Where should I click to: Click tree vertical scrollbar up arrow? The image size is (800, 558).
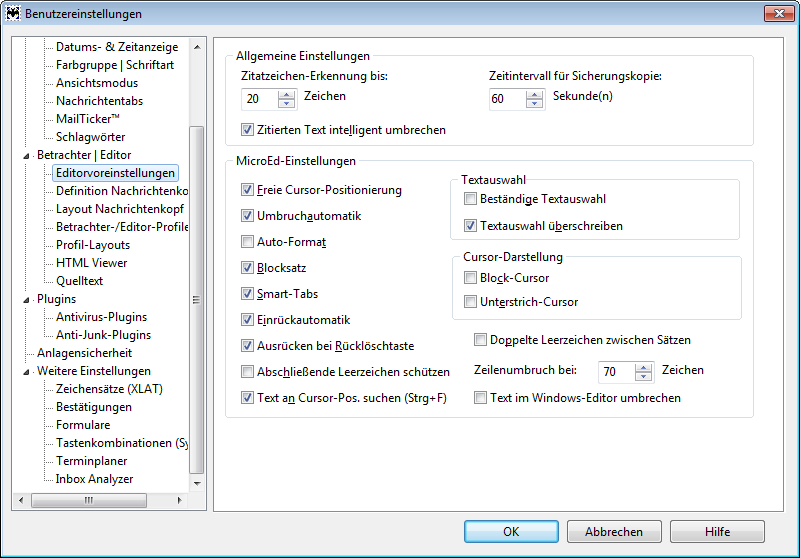pos(197,47)
